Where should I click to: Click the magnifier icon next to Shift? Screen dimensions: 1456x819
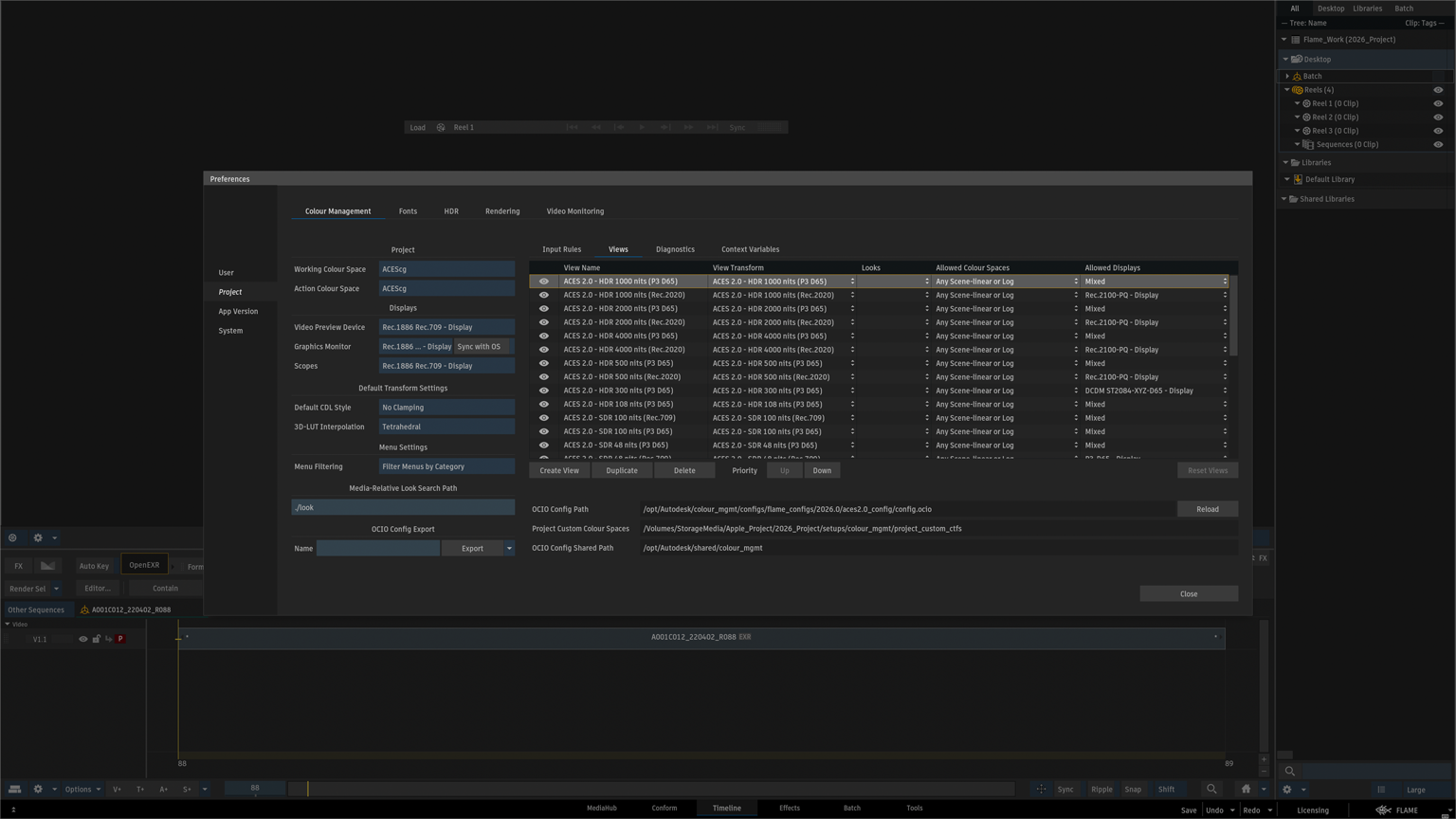click(x=1211, y=789)
